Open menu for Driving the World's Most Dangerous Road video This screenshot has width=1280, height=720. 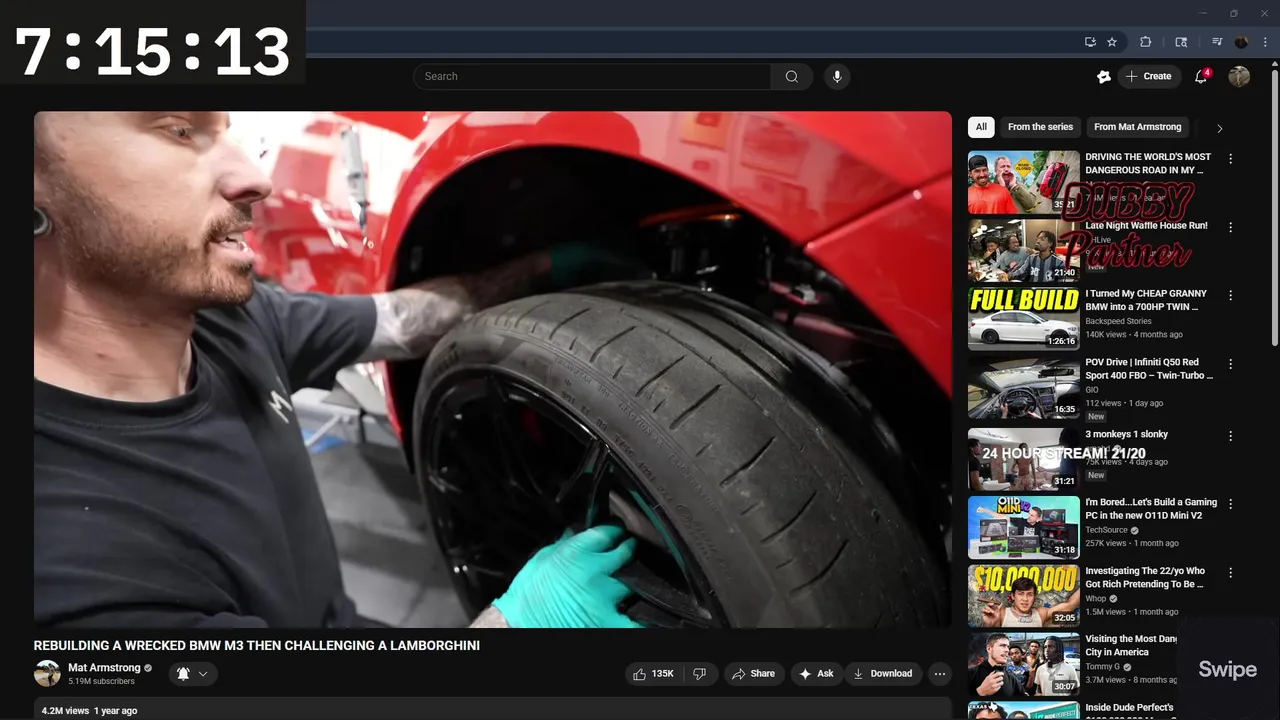pyautogui.click(x=1230, y=159)
